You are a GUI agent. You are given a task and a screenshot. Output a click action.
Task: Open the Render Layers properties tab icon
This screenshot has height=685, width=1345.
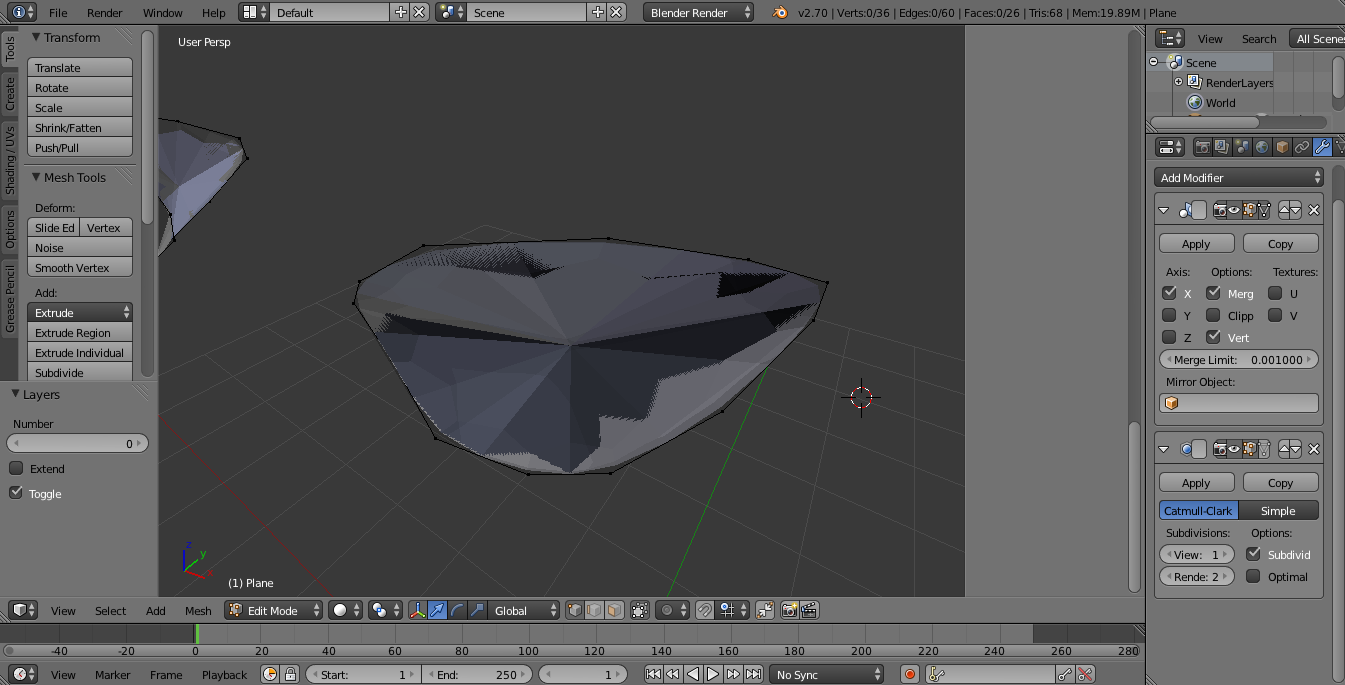[x=1222, y=147]
